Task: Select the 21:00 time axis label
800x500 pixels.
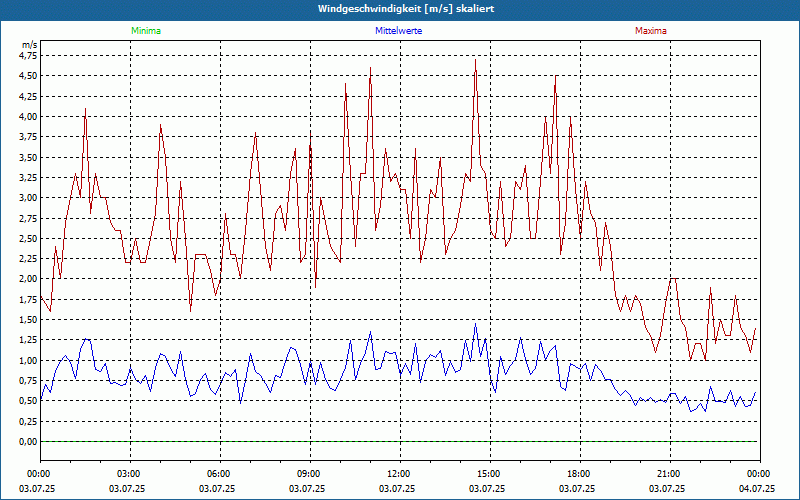Action: (x=669, y=474)
